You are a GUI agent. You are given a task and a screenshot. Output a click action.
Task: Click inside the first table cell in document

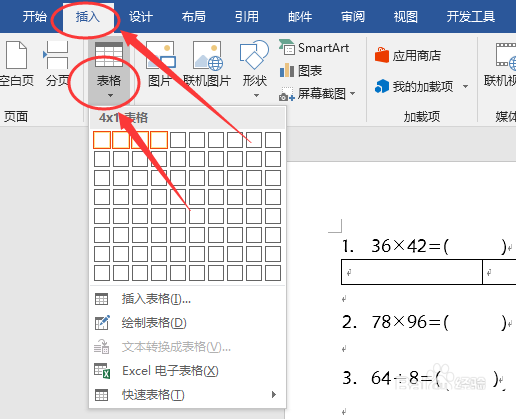click(x=412, y=272)
